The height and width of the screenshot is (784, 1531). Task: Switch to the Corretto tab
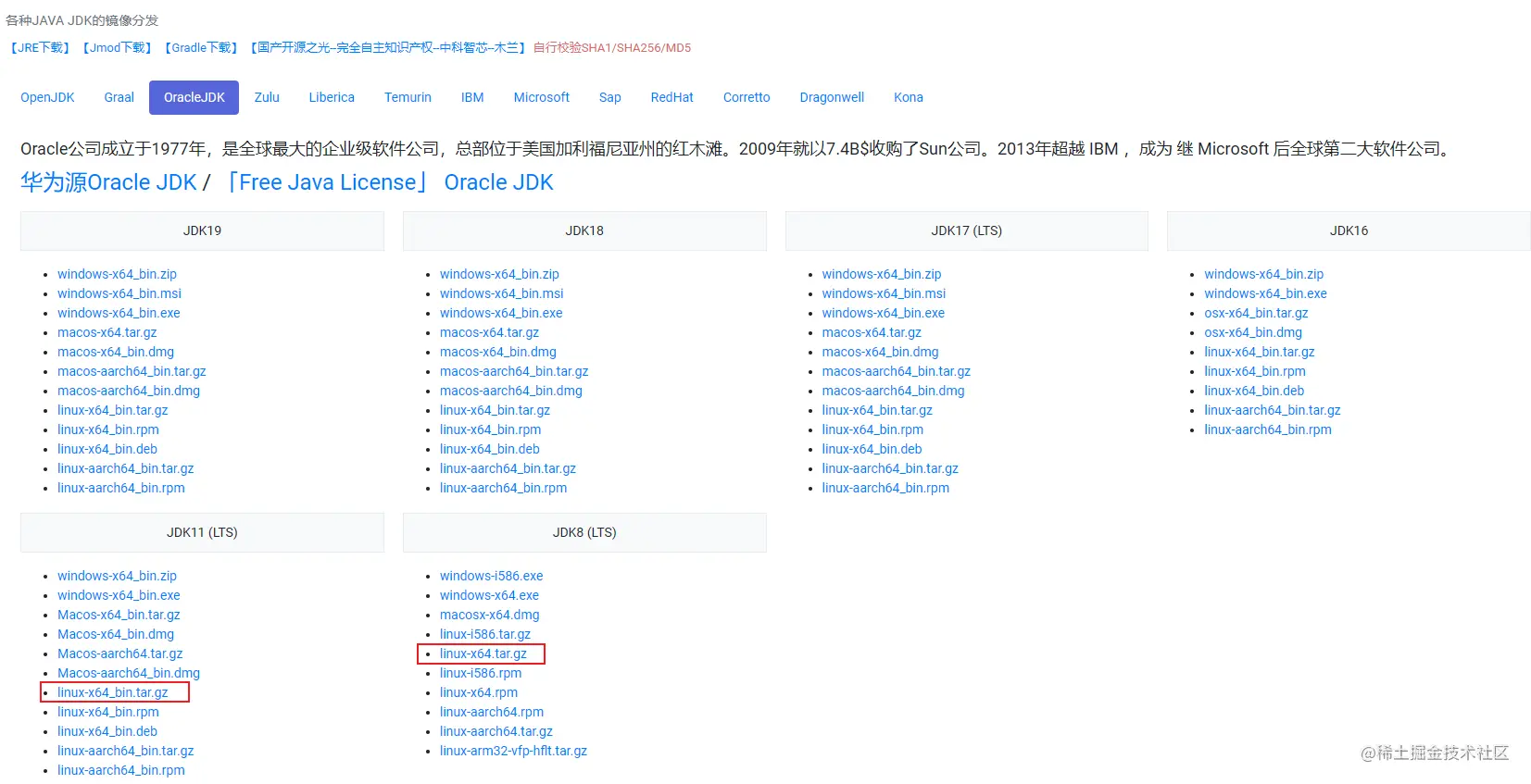click(x=747, y=97)
